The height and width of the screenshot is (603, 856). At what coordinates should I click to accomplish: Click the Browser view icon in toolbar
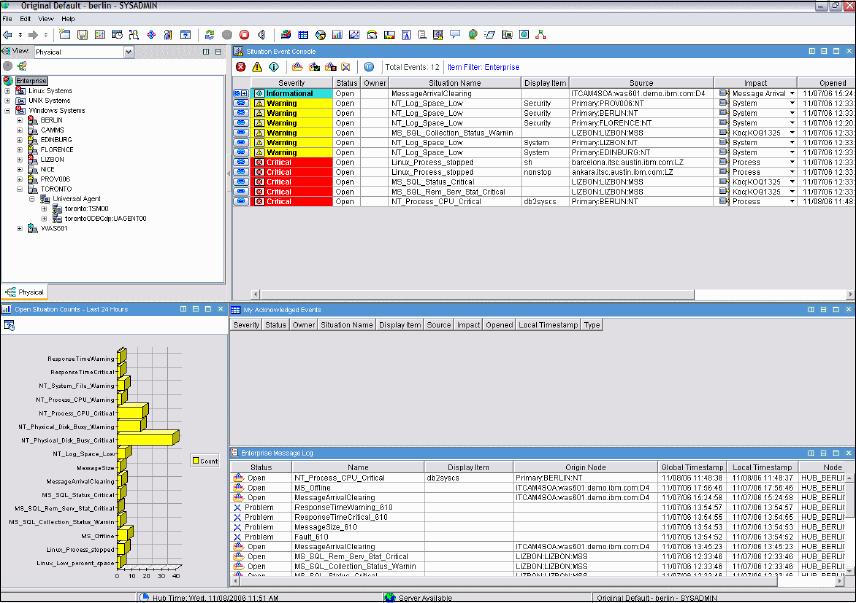524,35
